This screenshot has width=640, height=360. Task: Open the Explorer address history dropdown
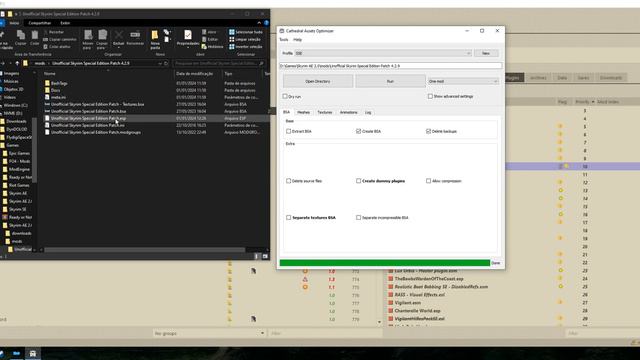tap(160, 63)
